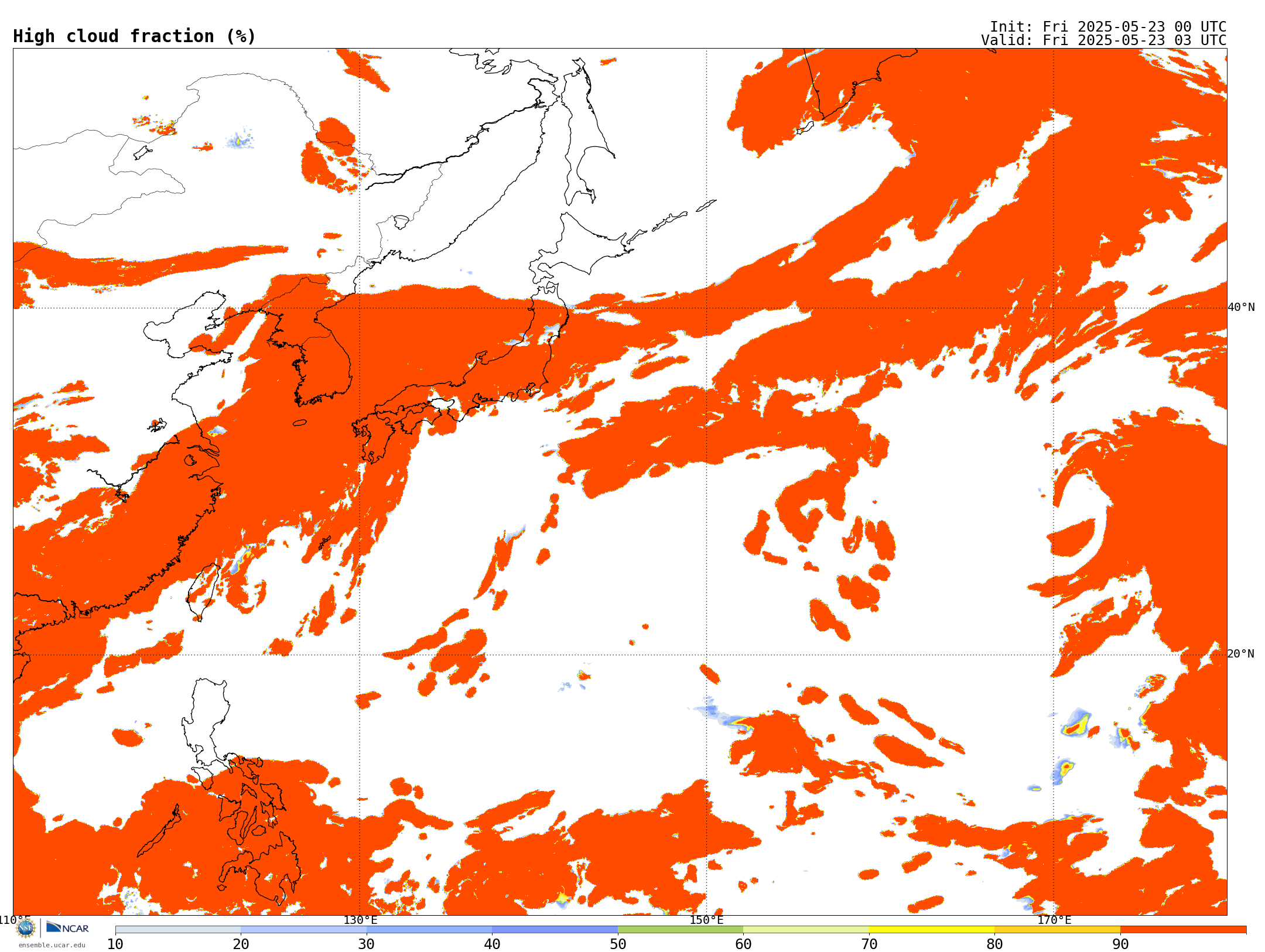Click the 60–70 pale yellow colorbar segment
Screen dimensions: 1265x952
806,930
